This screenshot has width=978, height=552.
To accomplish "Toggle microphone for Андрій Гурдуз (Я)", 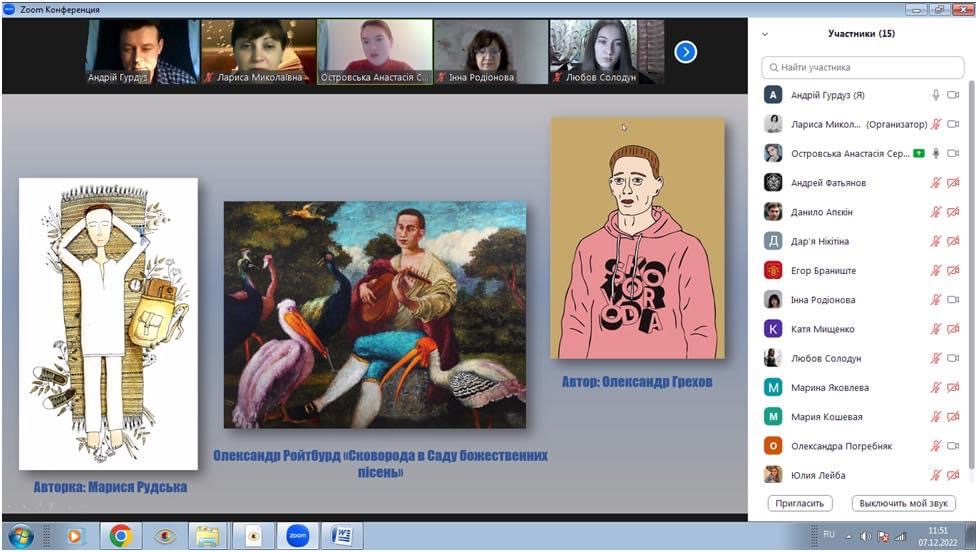I will (x=936, y=95).
